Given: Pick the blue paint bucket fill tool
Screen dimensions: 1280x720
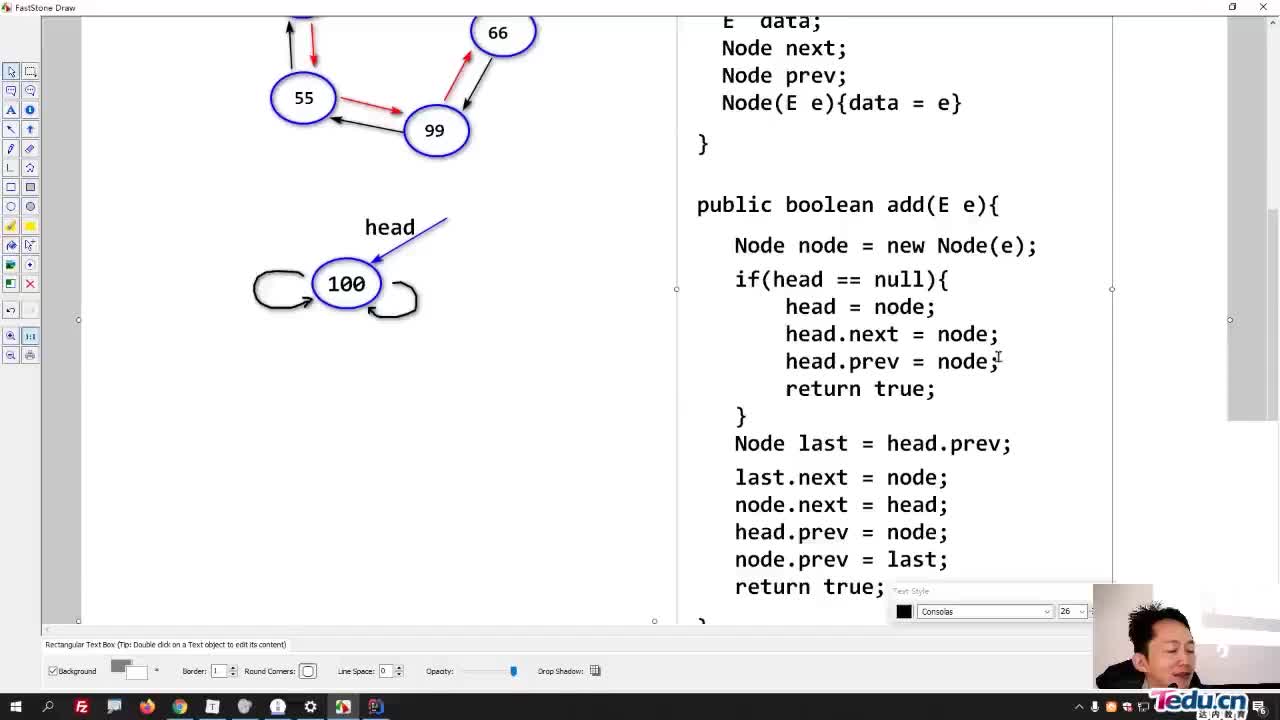Looking at the screenshot, I should 11,245.
